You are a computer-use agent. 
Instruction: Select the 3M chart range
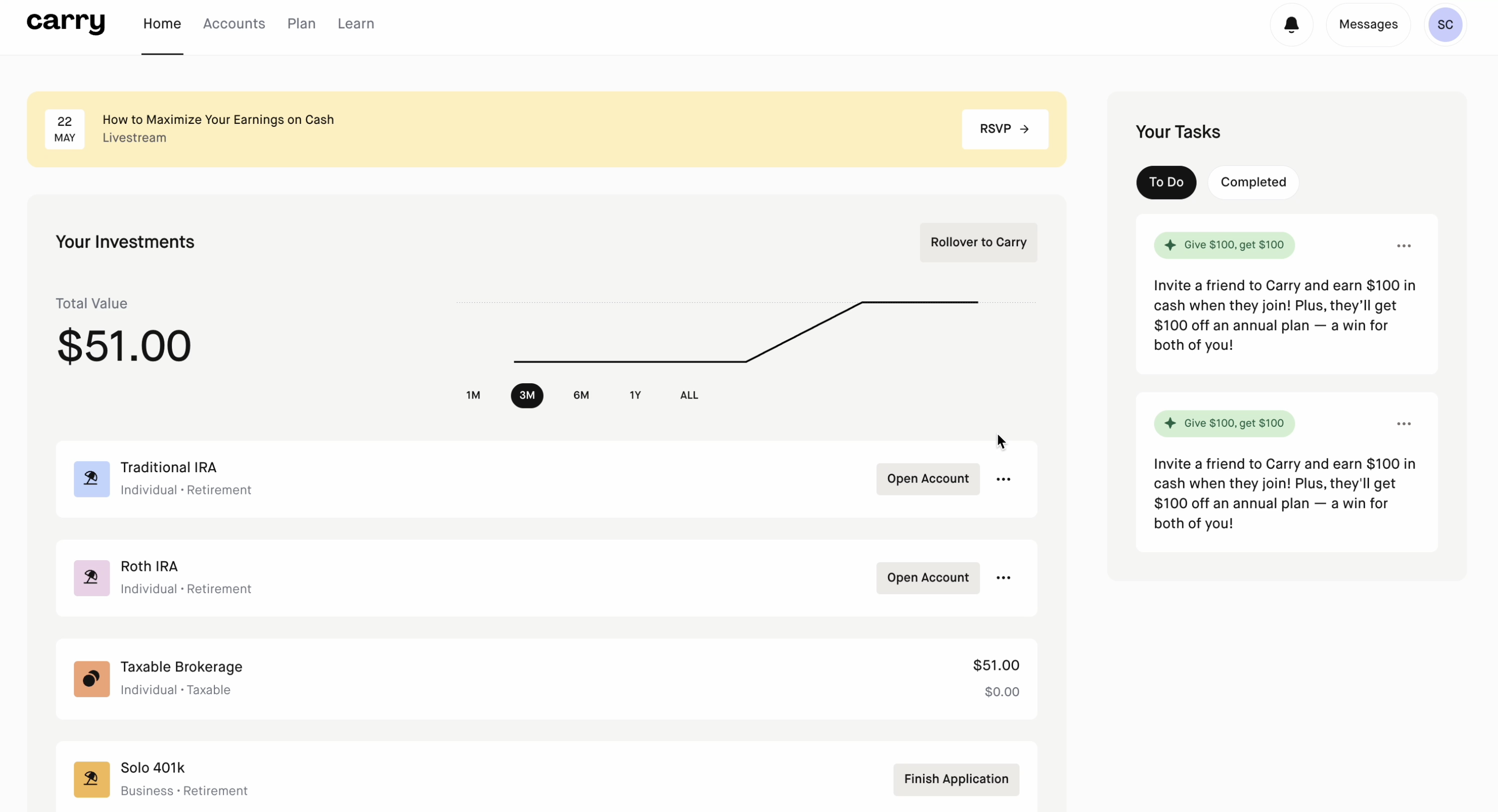[x=527, y=395]
